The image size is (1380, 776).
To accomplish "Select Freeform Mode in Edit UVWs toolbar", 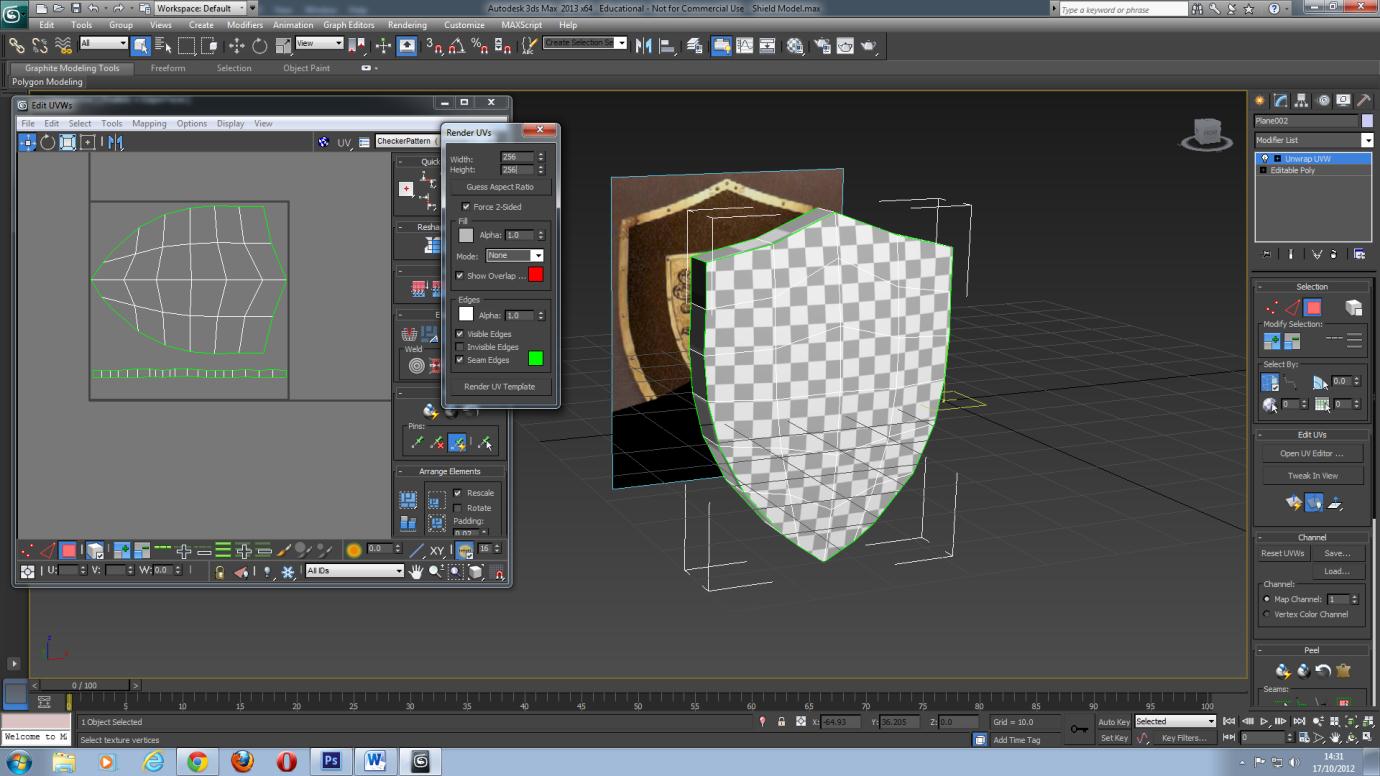I will [x=88, y=142].
